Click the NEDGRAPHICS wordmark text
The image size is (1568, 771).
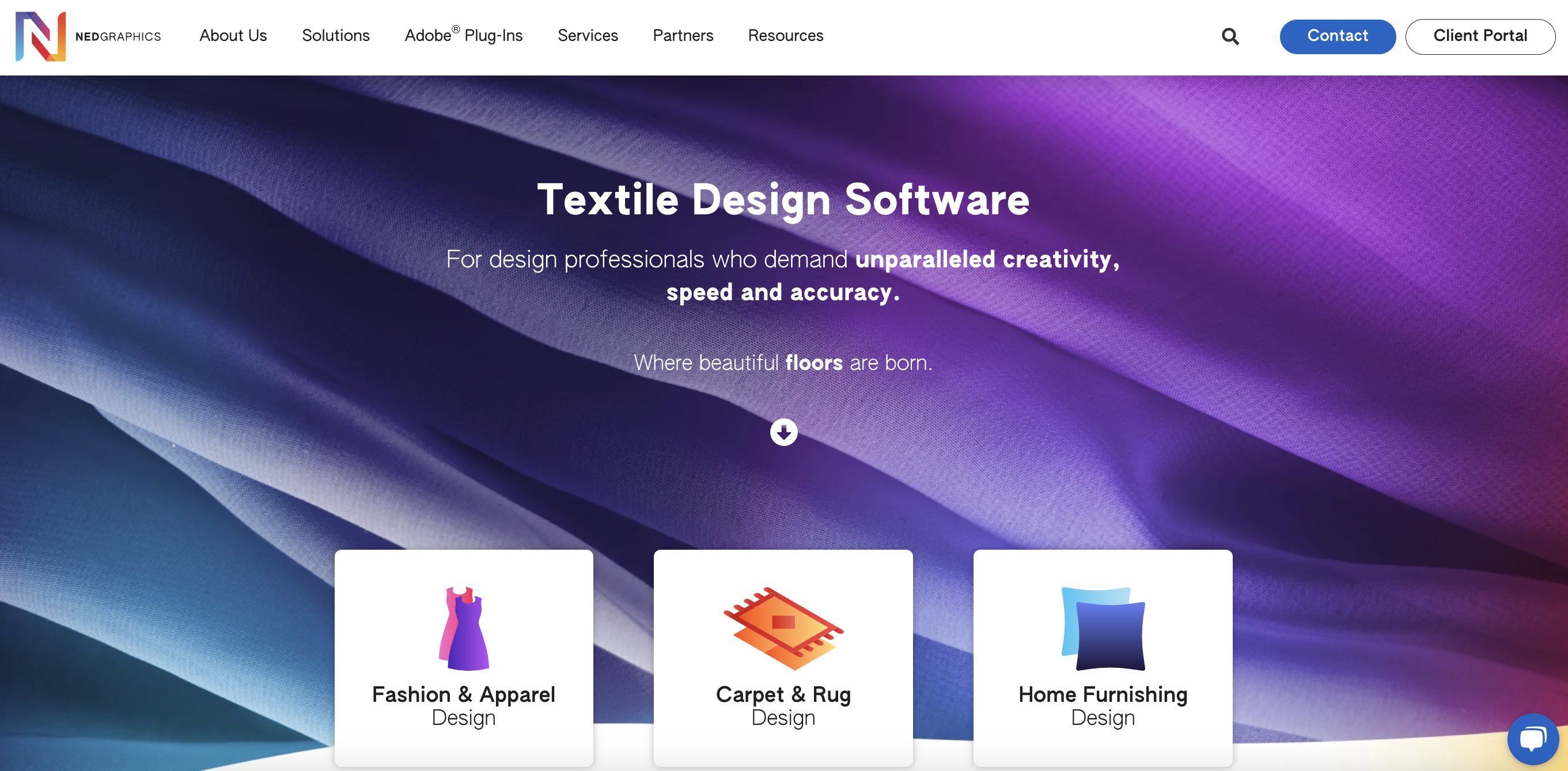tap(118, 36)
